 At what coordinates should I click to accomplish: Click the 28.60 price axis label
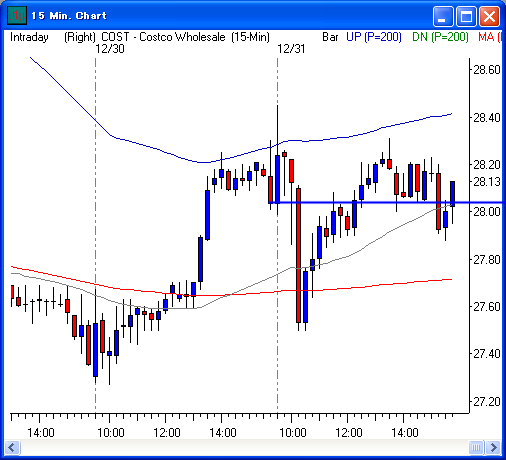tap(487, 70)
